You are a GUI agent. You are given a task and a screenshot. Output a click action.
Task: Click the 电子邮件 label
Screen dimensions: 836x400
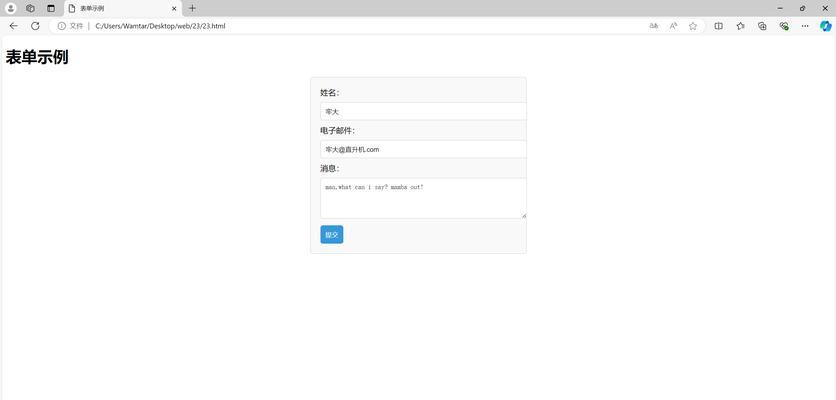(337, 131)
